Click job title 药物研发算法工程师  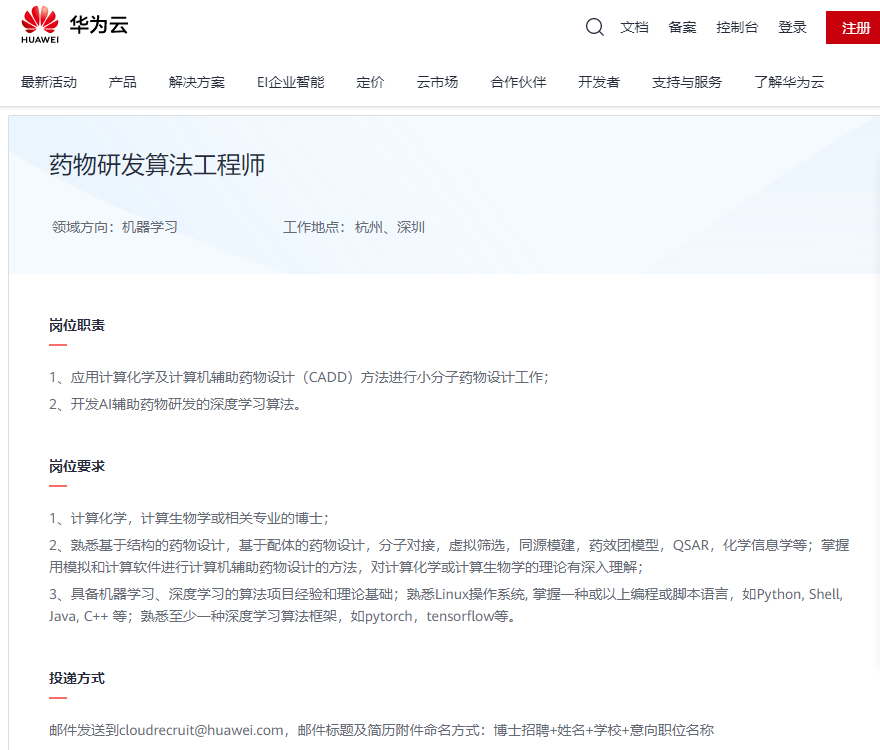pyautogui.click(x=157, y=165)
